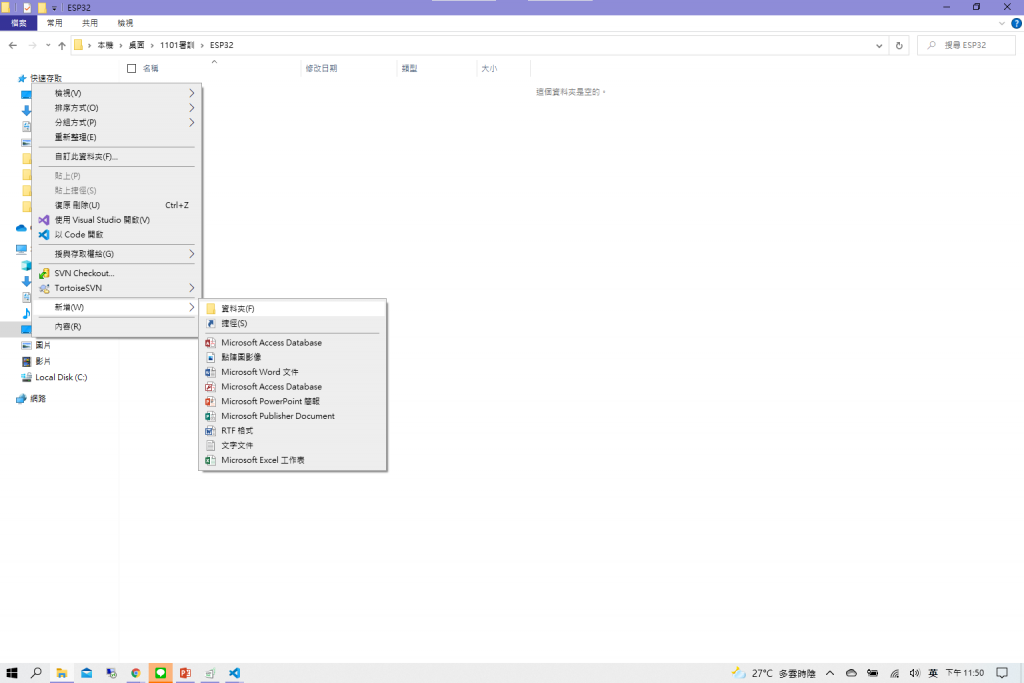
Task: Select 自訂此資料夾(F)... menu item
Action: 116,157
